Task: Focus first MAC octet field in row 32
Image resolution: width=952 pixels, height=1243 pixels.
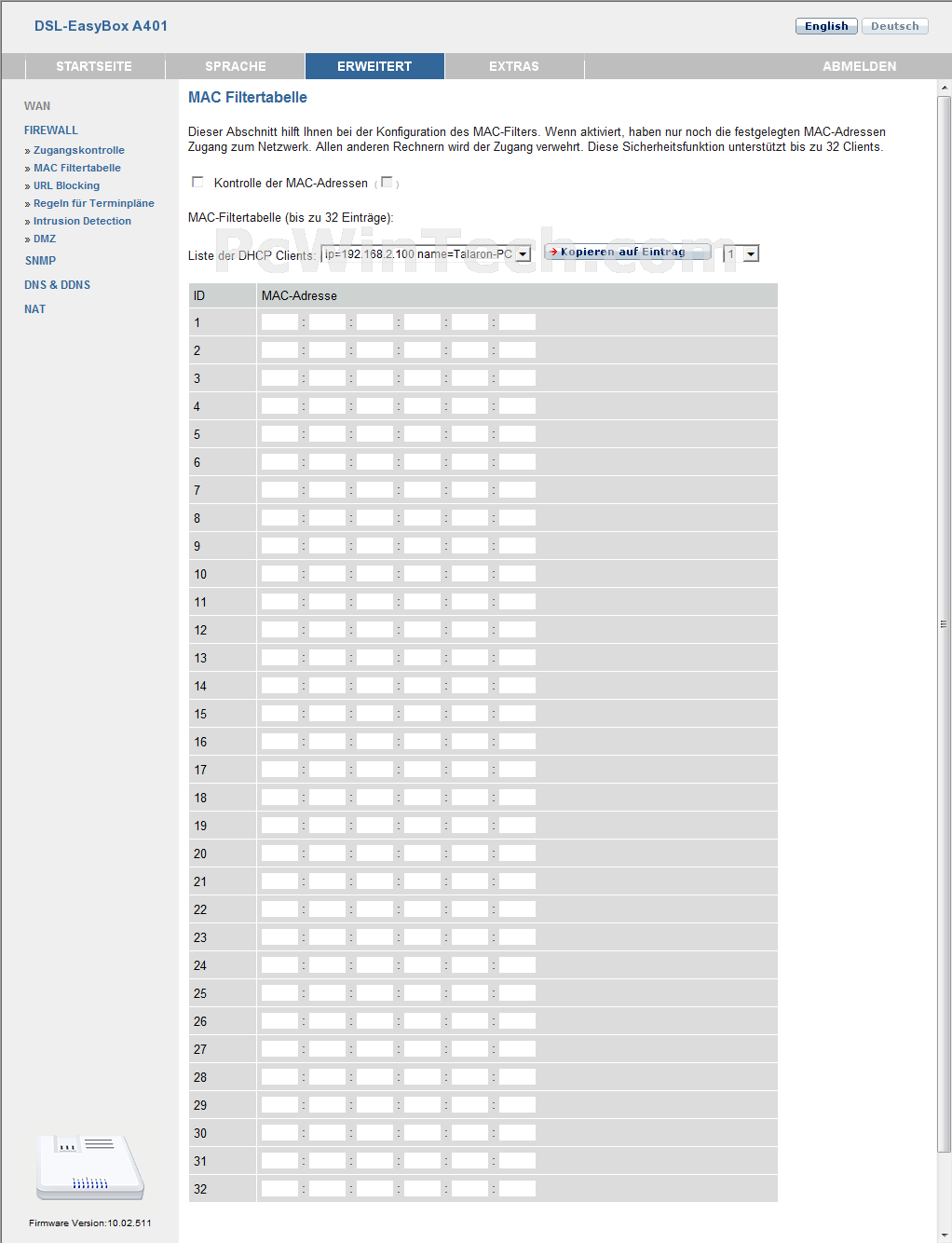Action: tap(279, 1189)
